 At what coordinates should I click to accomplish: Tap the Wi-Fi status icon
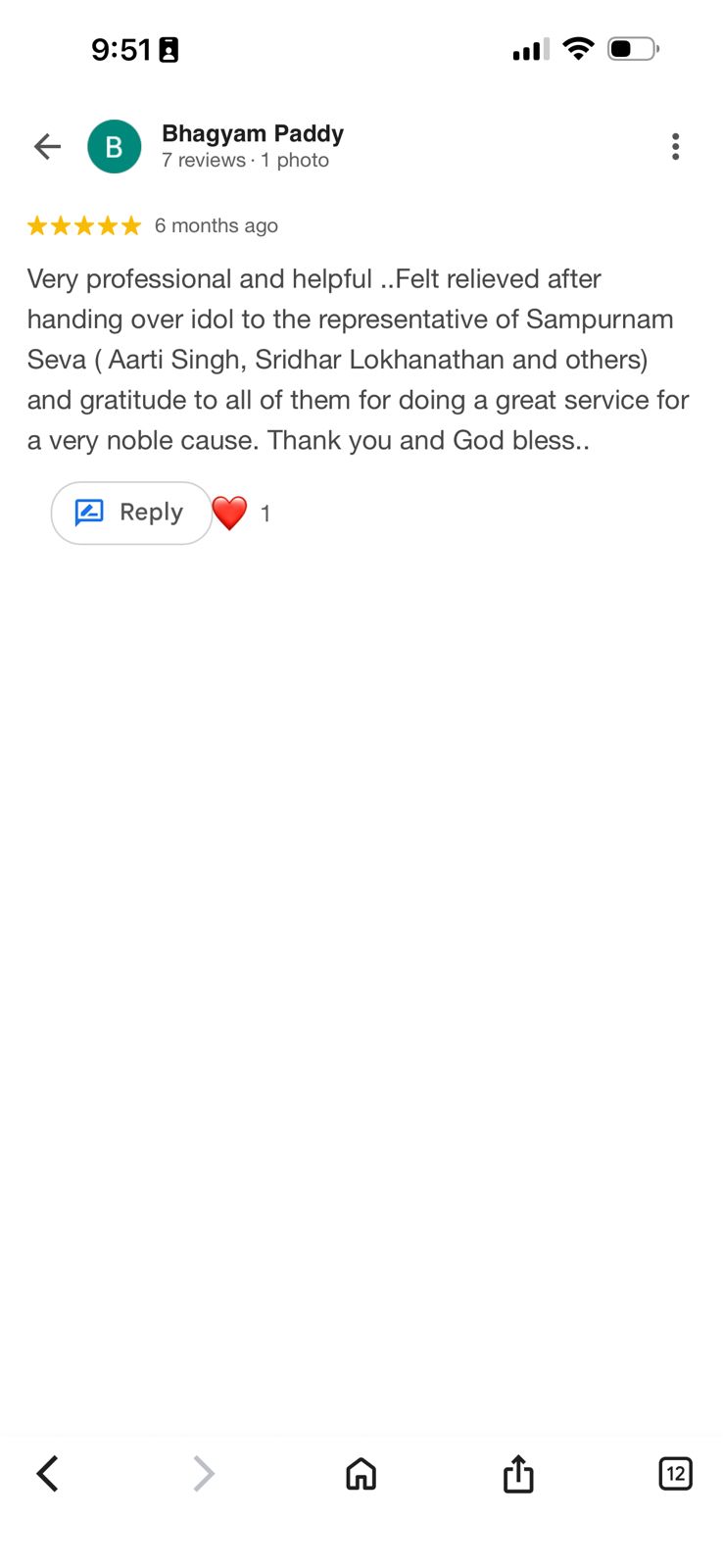point(579,49)
